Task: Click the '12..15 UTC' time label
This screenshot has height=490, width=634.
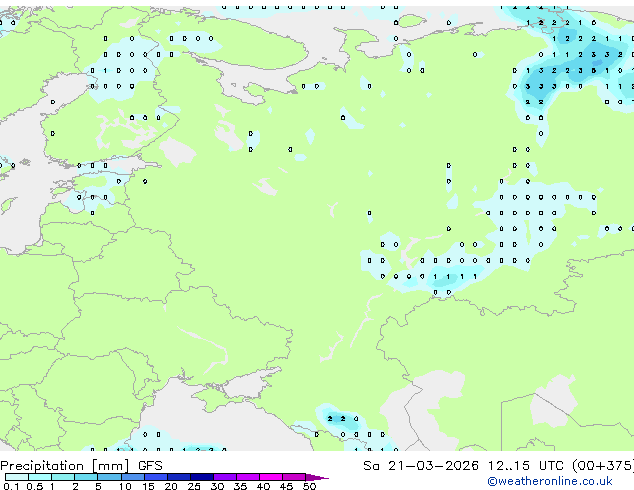Action: tap(525, 466)
